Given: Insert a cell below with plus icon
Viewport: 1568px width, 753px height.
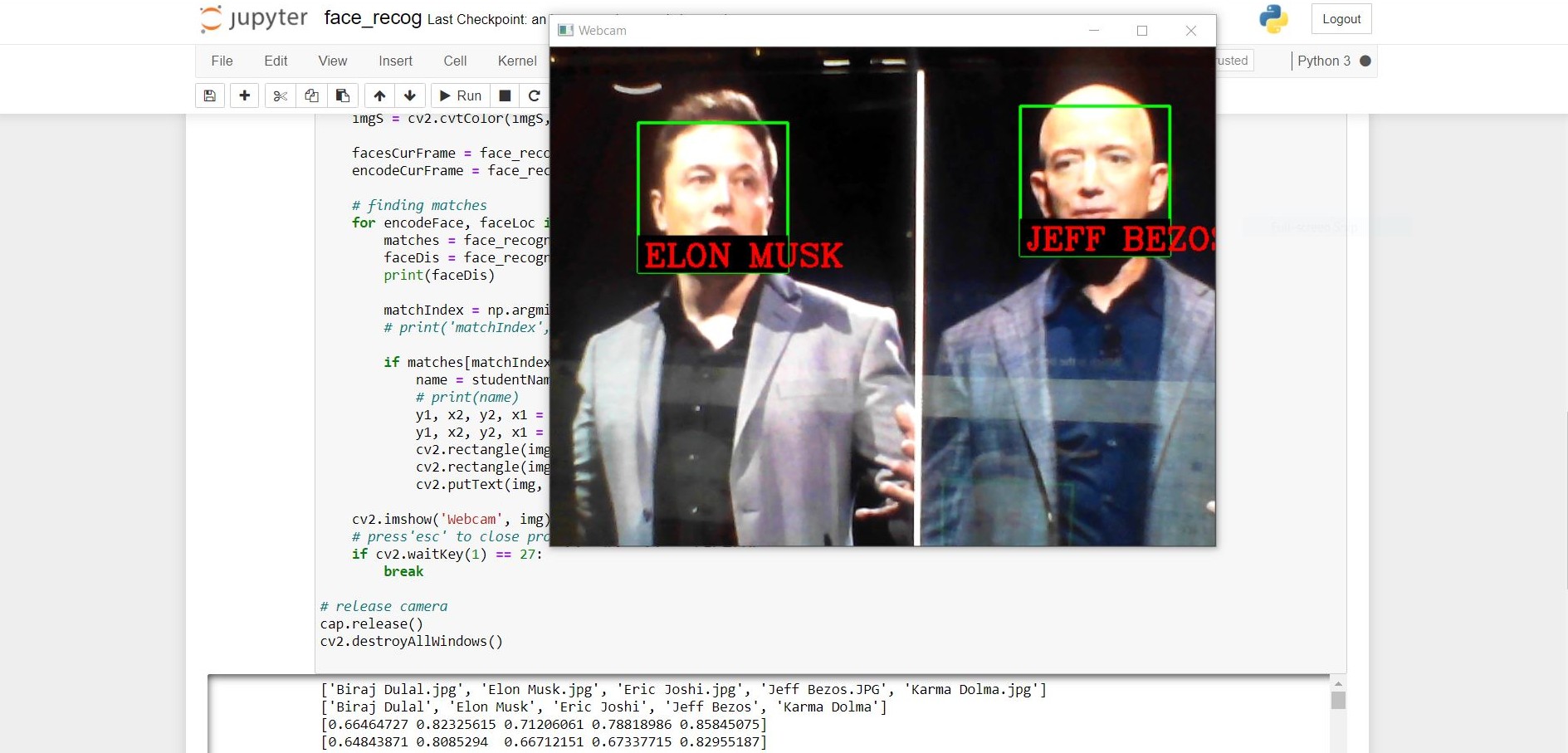Looking at the screenshot, I should pyautogui.click(x=245, y=95).
